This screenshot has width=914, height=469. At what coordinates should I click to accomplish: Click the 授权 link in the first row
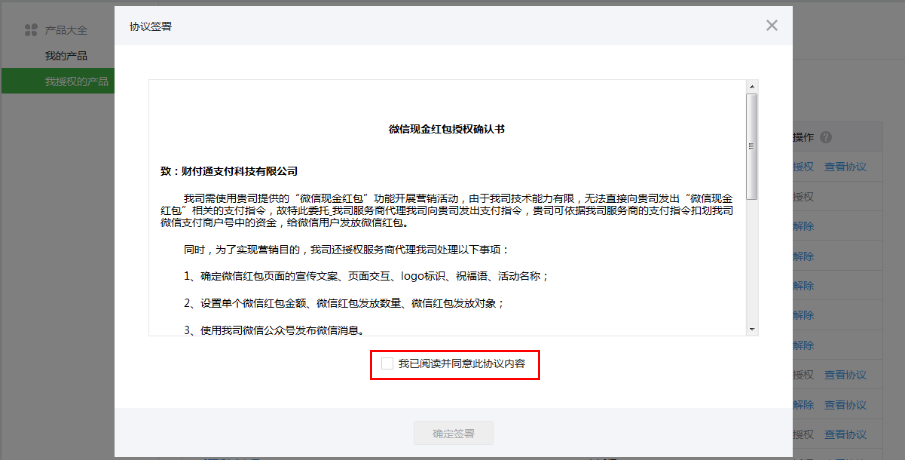[x=803, y=167]
